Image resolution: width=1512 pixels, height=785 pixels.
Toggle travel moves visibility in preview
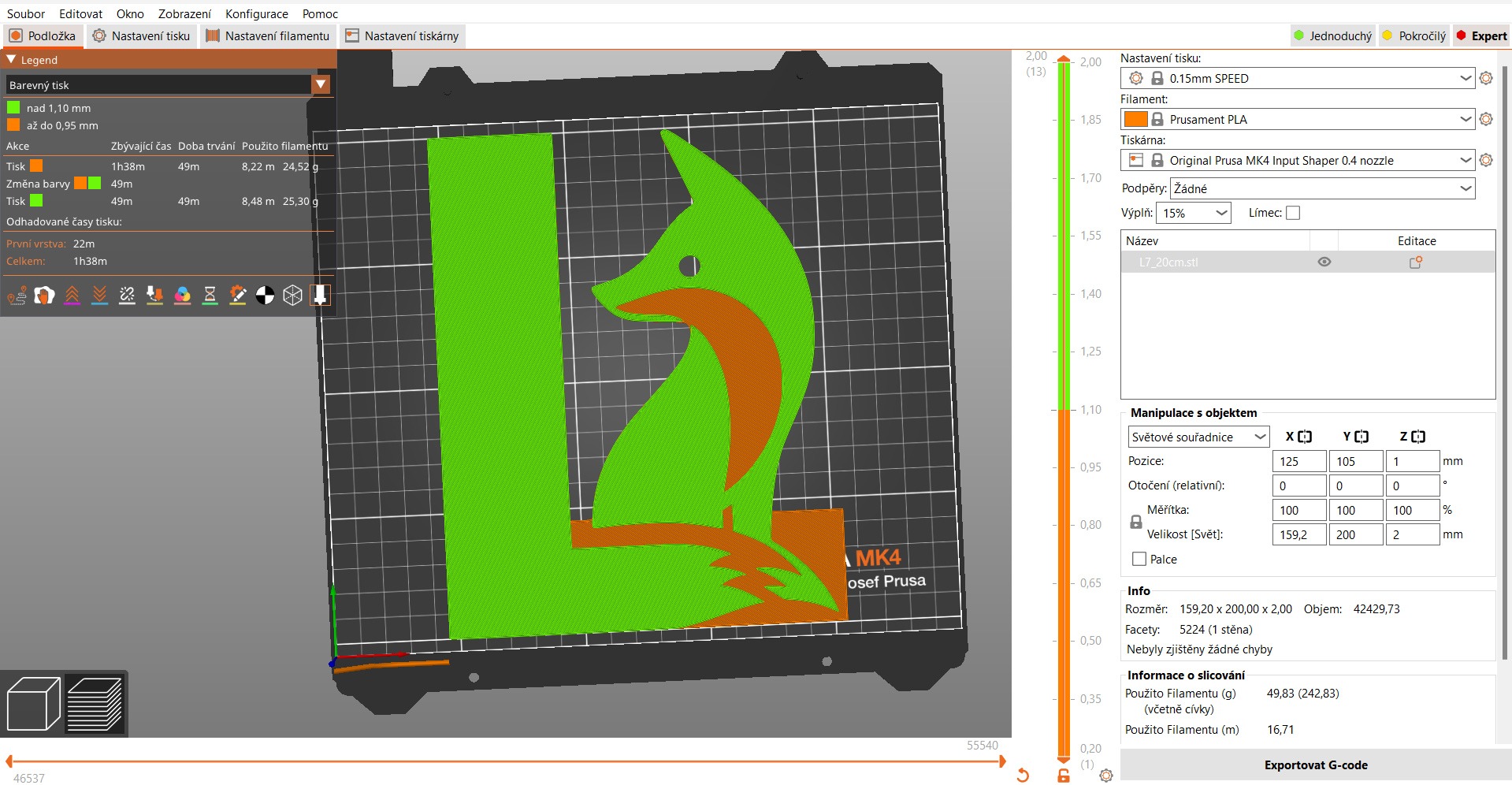click(x=17, y=296)
